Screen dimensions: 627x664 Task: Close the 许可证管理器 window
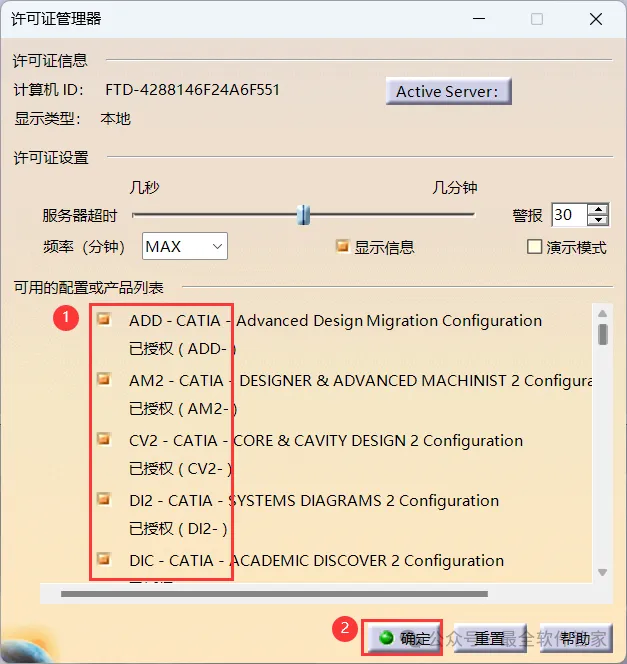coord(596,19)
